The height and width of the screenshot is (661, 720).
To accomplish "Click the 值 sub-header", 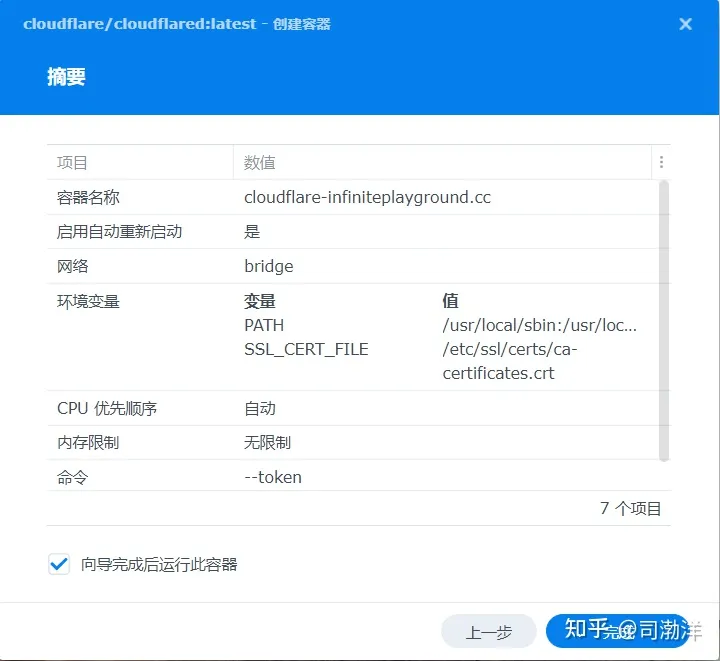I will (x=450, y=301).
